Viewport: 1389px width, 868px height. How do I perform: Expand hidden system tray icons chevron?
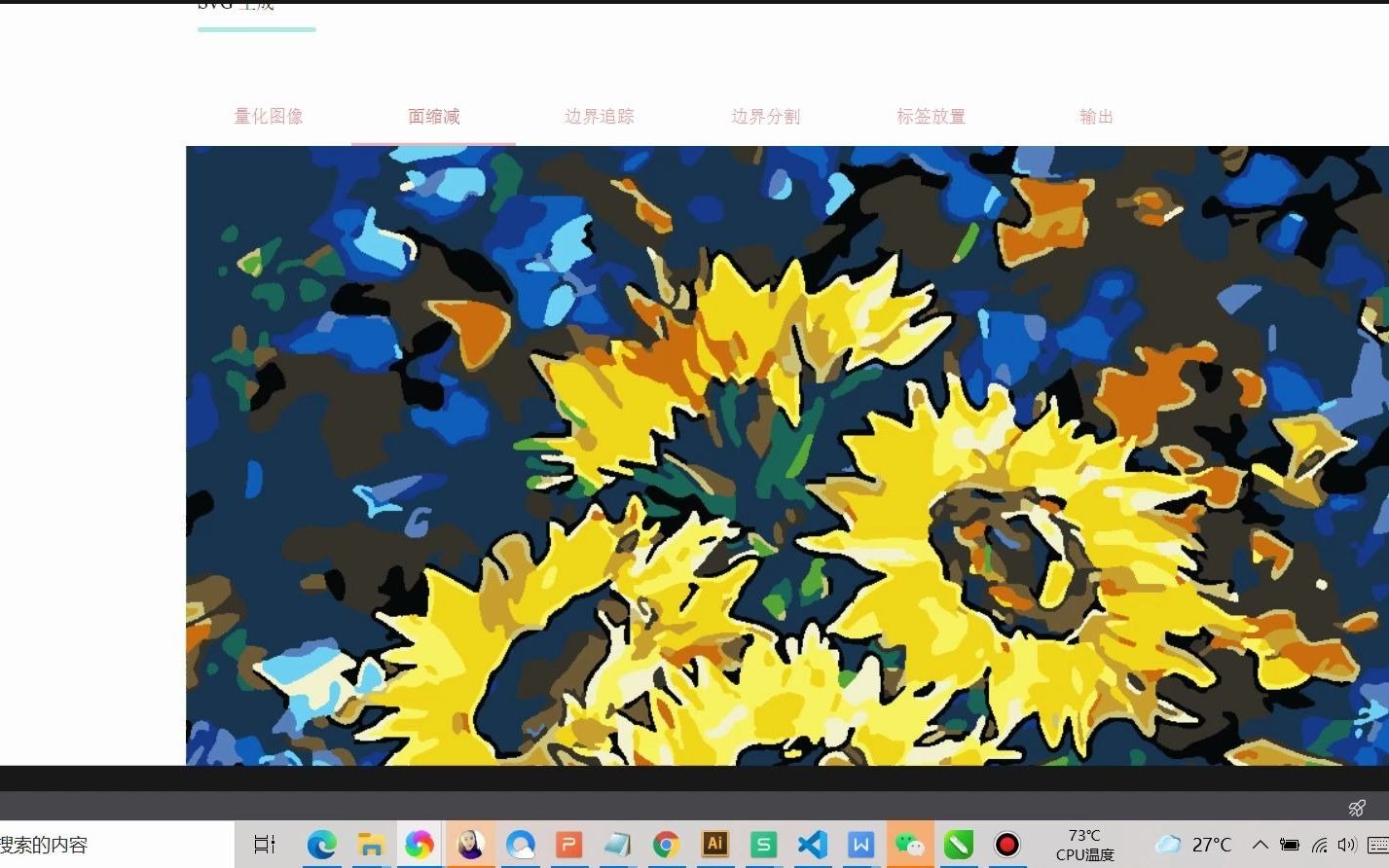(x=1260, y=844)
